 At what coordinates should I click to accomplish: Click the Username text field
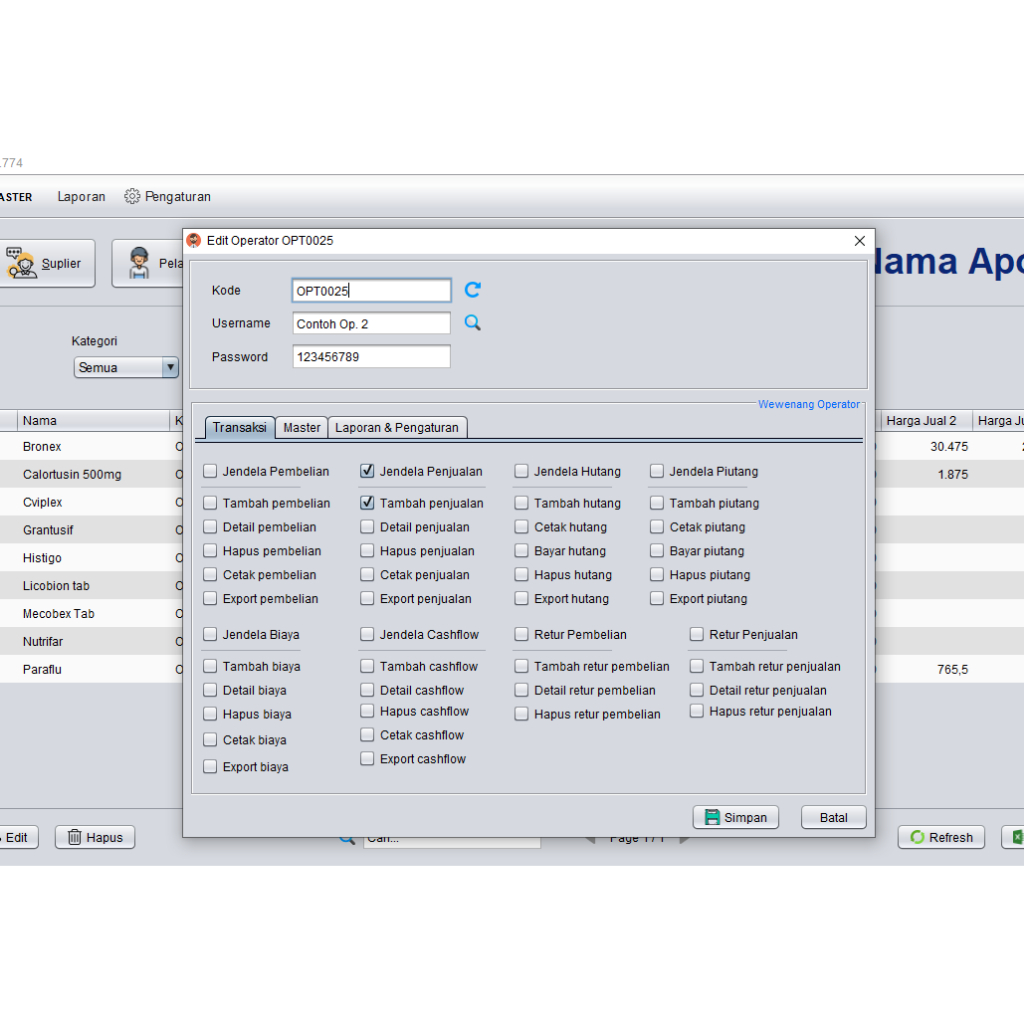pyautogui.click(x=371, y=324)
